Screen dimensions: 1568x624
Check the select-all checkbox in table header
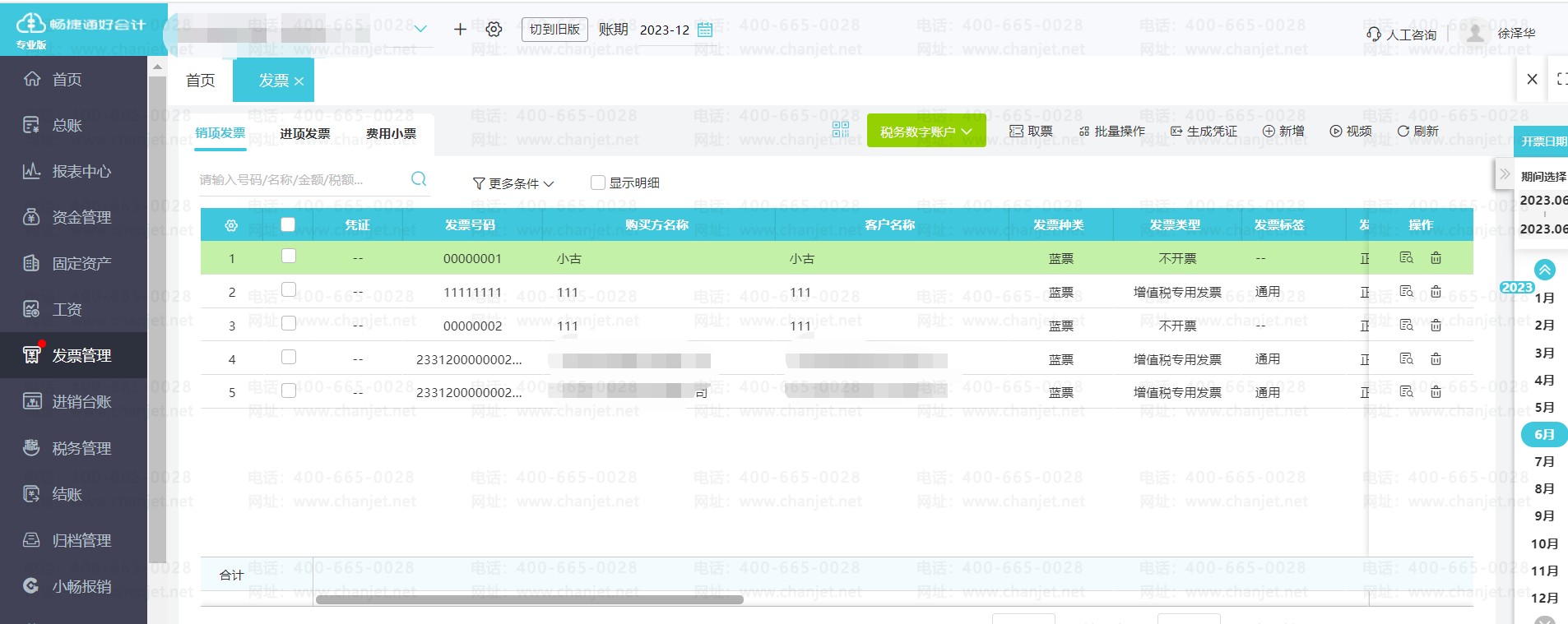coord(288,224)
